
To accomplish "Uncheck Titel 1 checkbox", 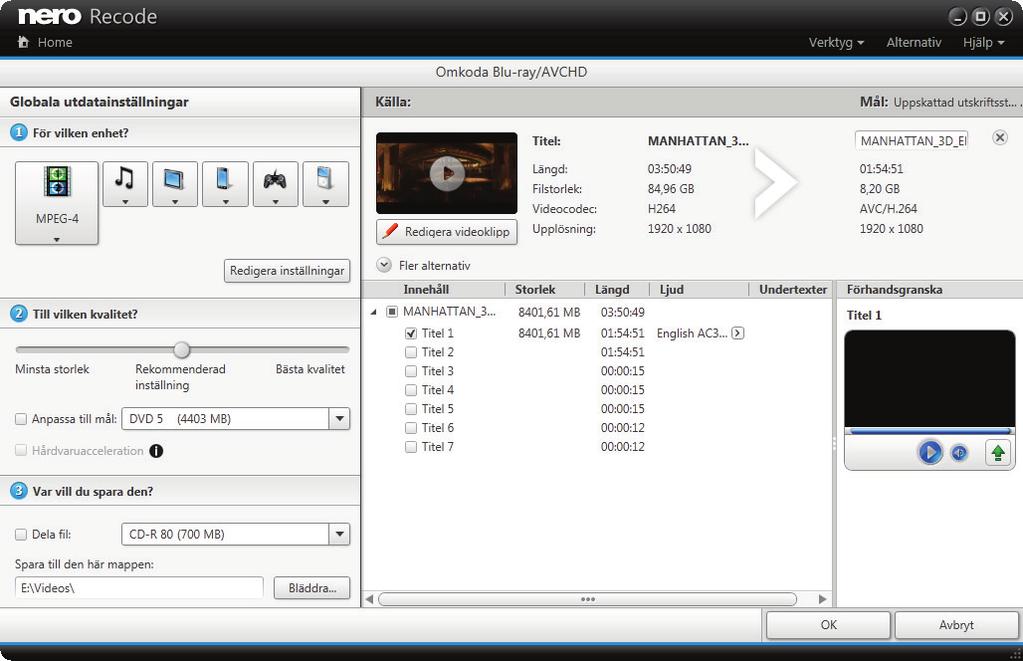I will pos(410,333).
